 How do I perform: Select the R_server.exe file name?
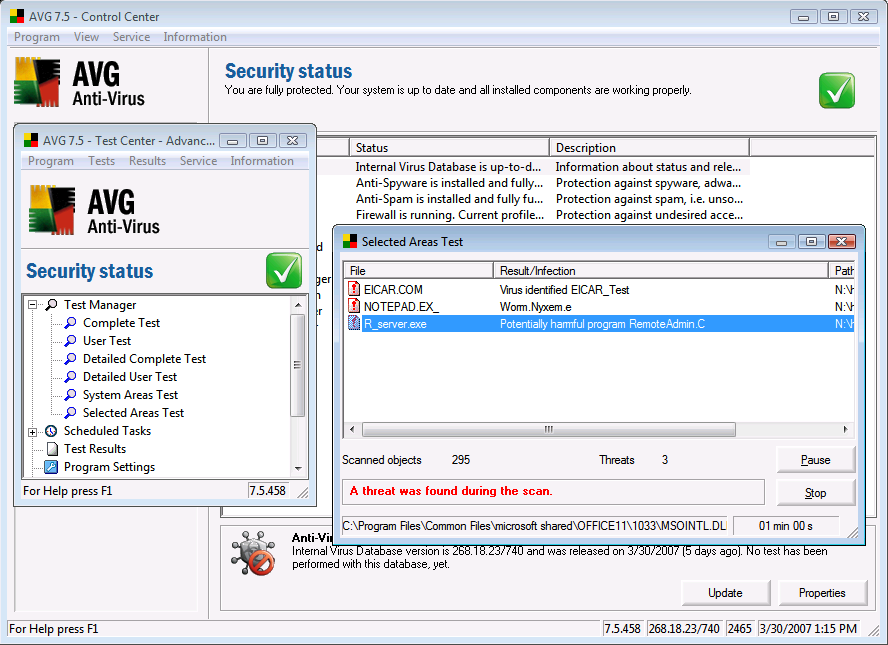tap(395, 324)
